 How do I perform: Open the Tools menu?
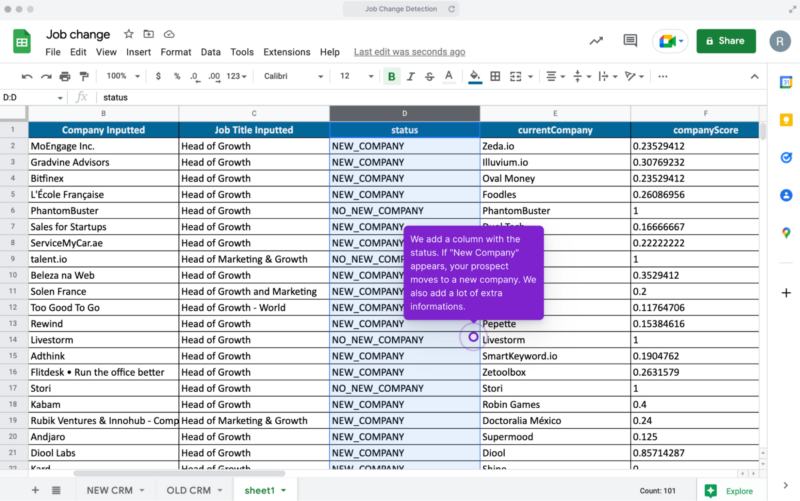(x=242, y=52)
